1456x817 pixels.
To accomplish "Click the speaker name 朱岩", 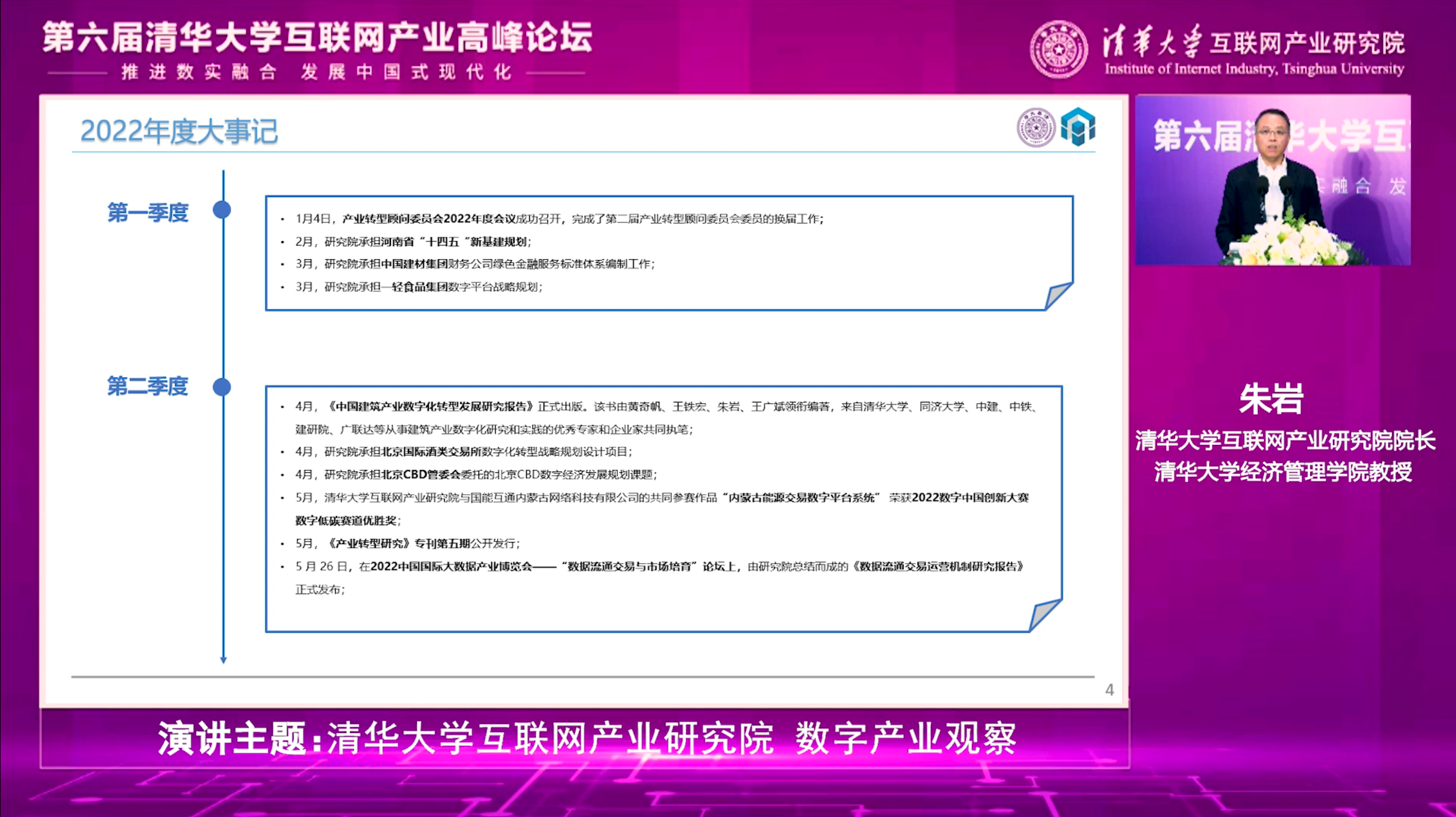I will point(1271,399).
